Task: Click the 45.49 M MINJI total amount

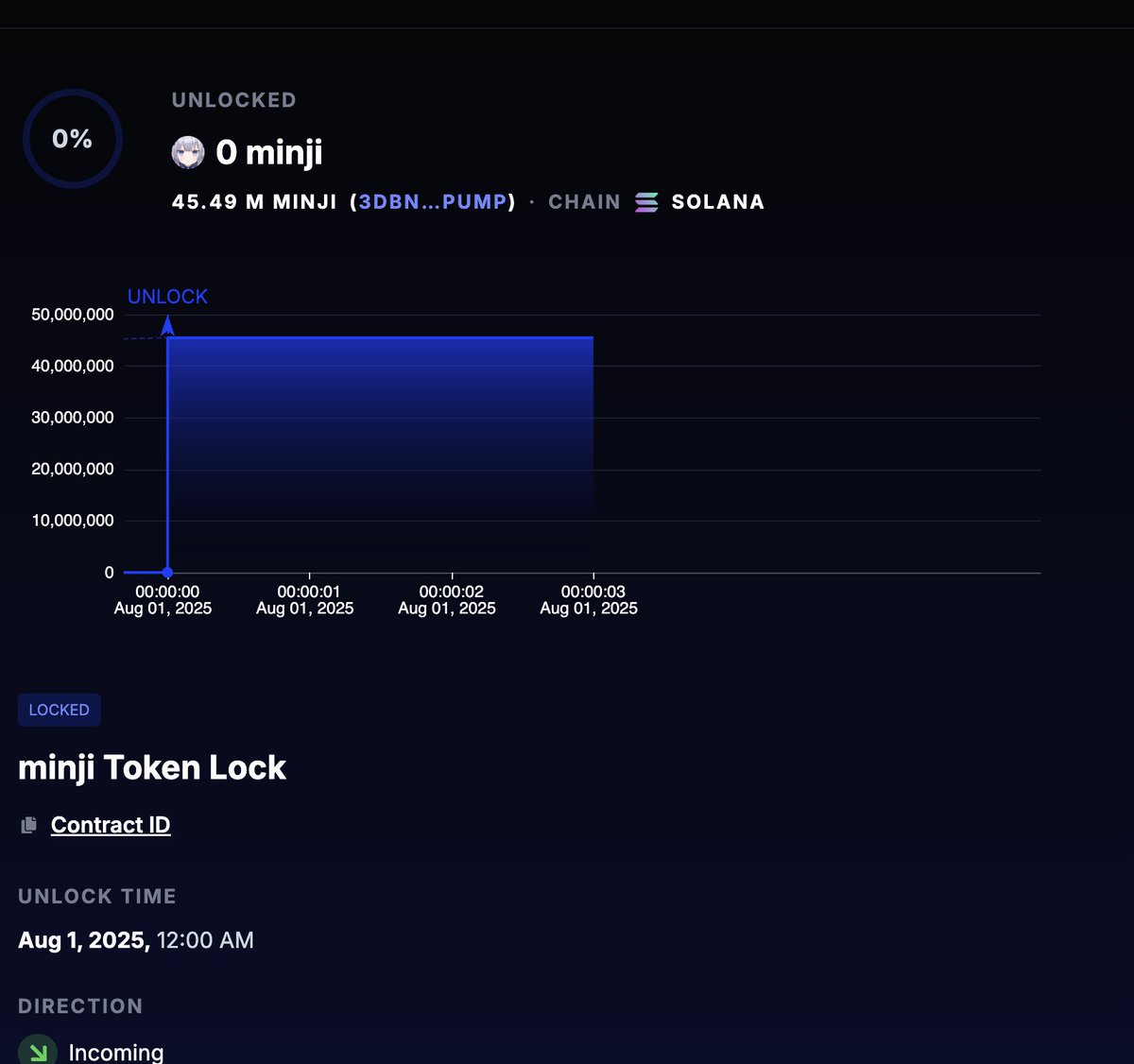Action: pyautogui.click(x=254, y=202)
